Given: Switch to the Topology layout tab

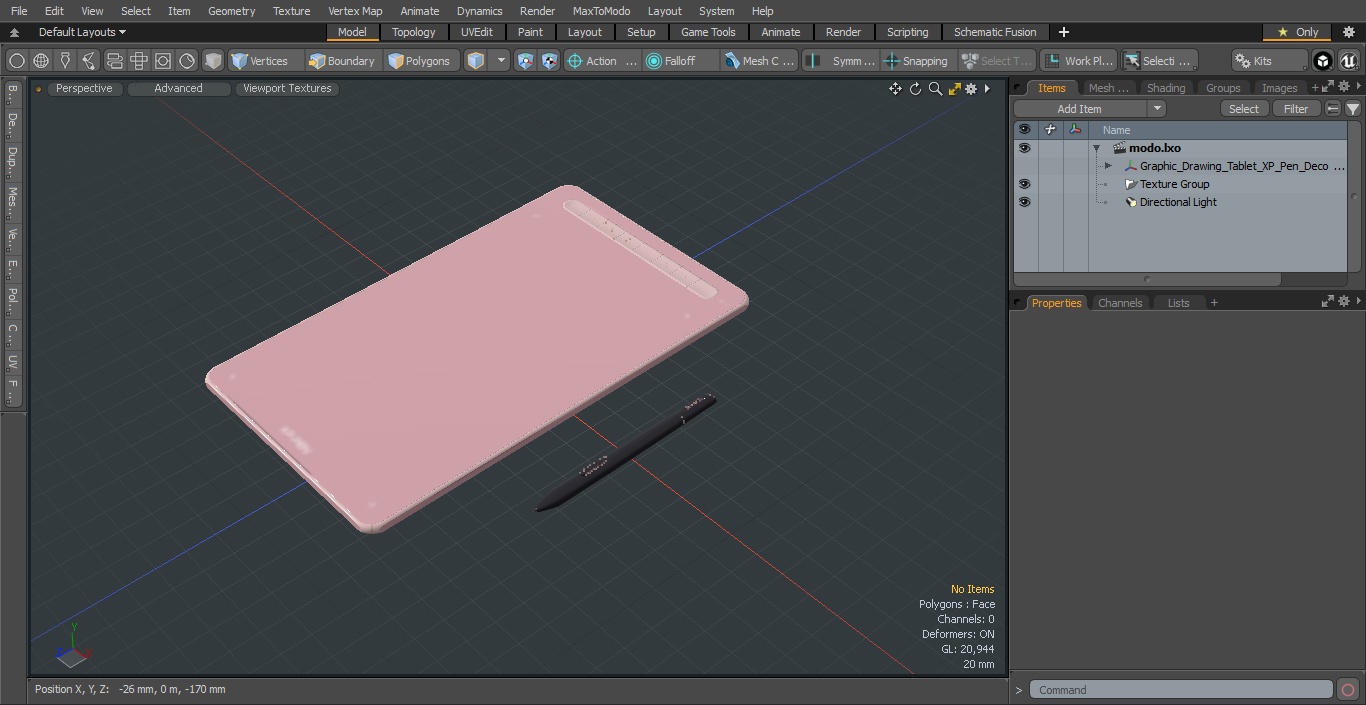Looking at the screenshot, I should 413,32.
